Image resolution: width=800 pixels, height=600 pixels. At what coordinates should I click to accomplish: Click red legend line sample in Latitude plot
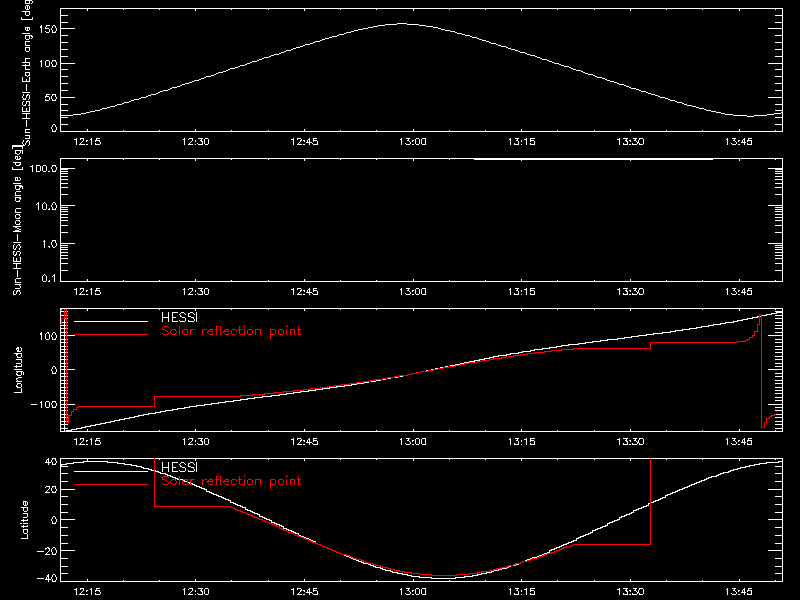coord(111,484)
